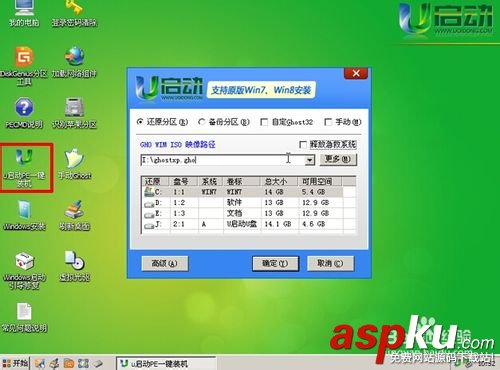Image resolution: width=500 pixels, height=370 pixels.
Task: Launch u启动PE一键装机 desktop shortcut
Action: click(x=24, y=168)
